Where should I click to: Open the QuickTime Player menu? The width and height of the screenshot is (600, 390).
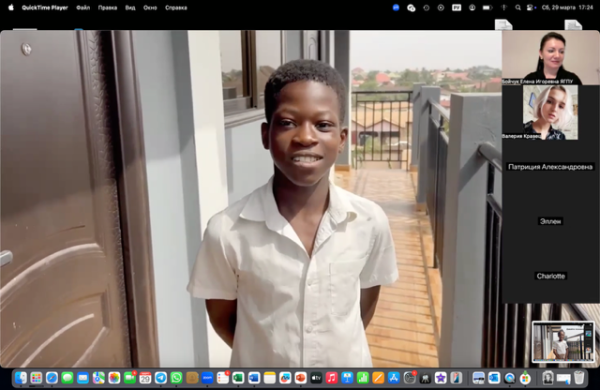[45, 8]
